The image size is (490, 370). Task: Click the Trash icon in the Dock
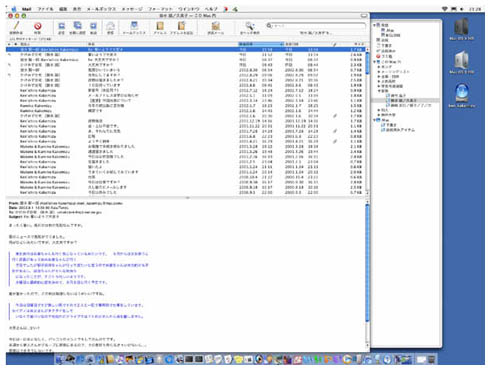431,359
